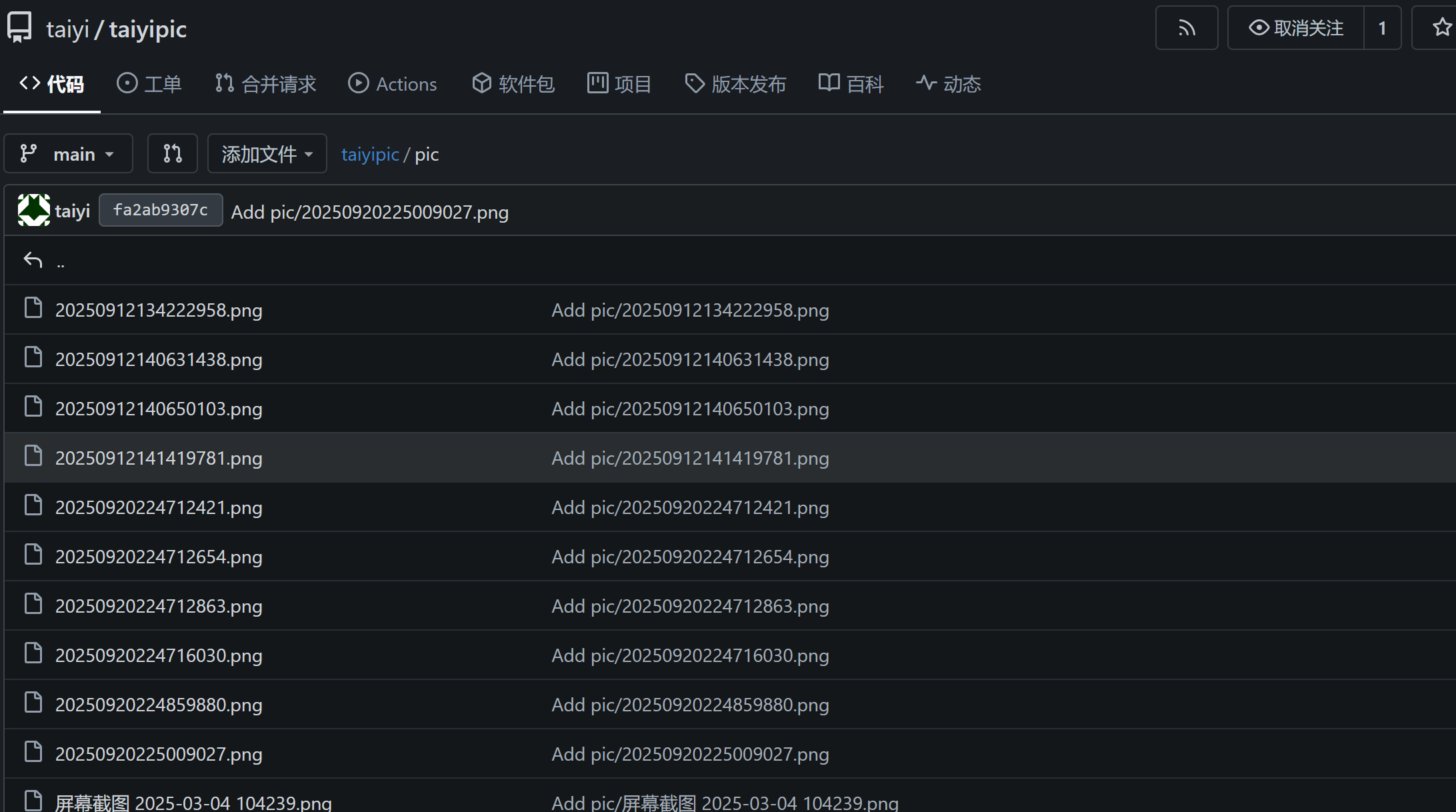
Task: Open the file 20250912141419781.png
Action: [159, 459]
